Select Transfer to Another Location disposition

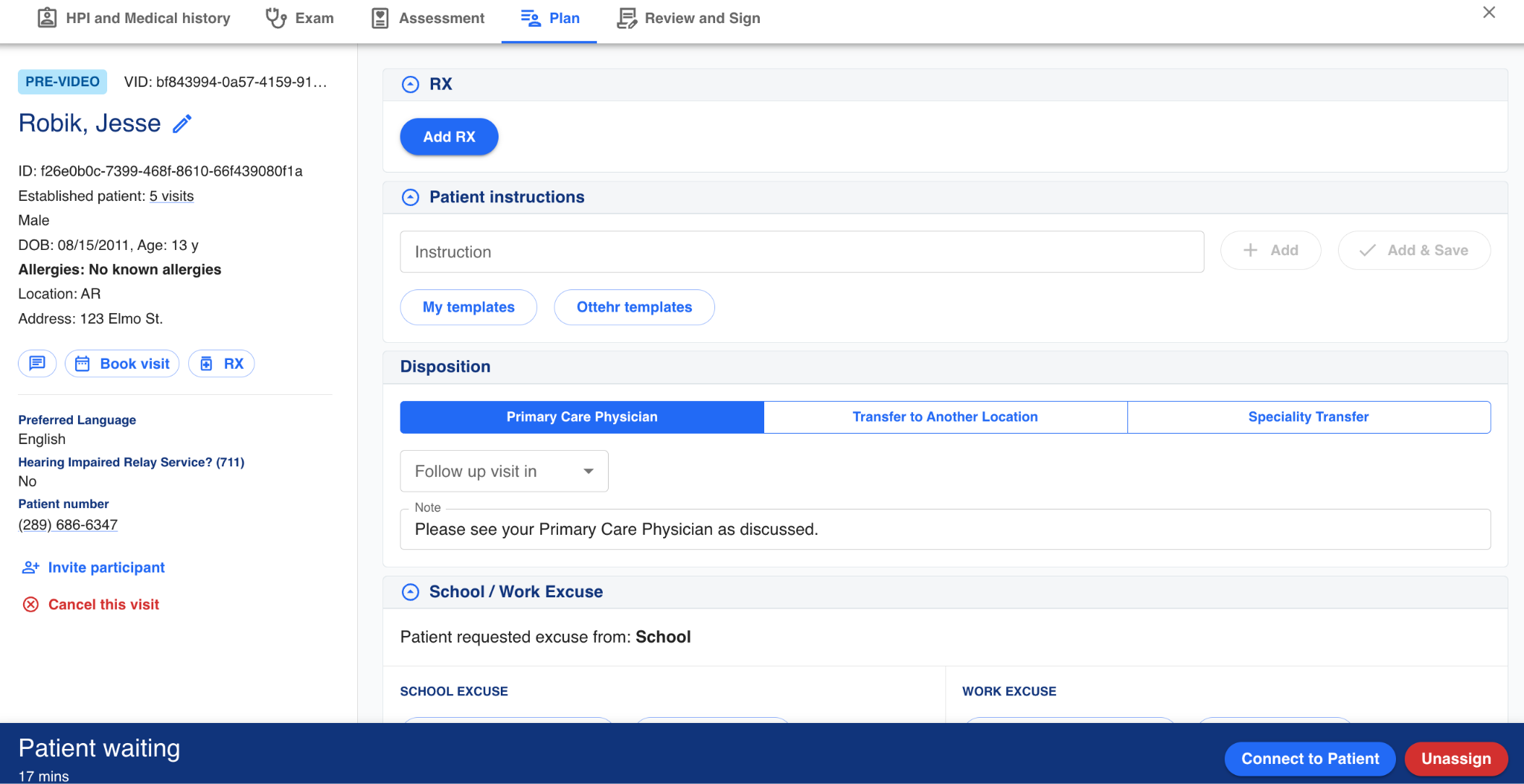pyautogui.click(x=944, y=417)
